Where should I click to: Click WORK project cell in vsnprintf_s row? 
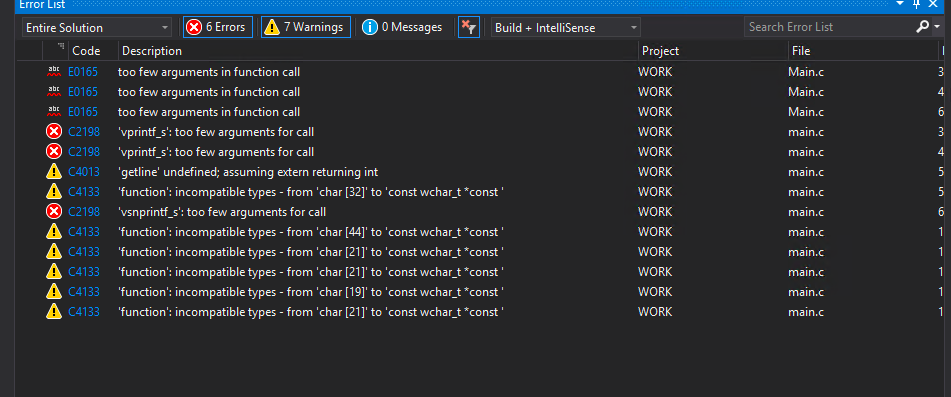click(655, 212)
